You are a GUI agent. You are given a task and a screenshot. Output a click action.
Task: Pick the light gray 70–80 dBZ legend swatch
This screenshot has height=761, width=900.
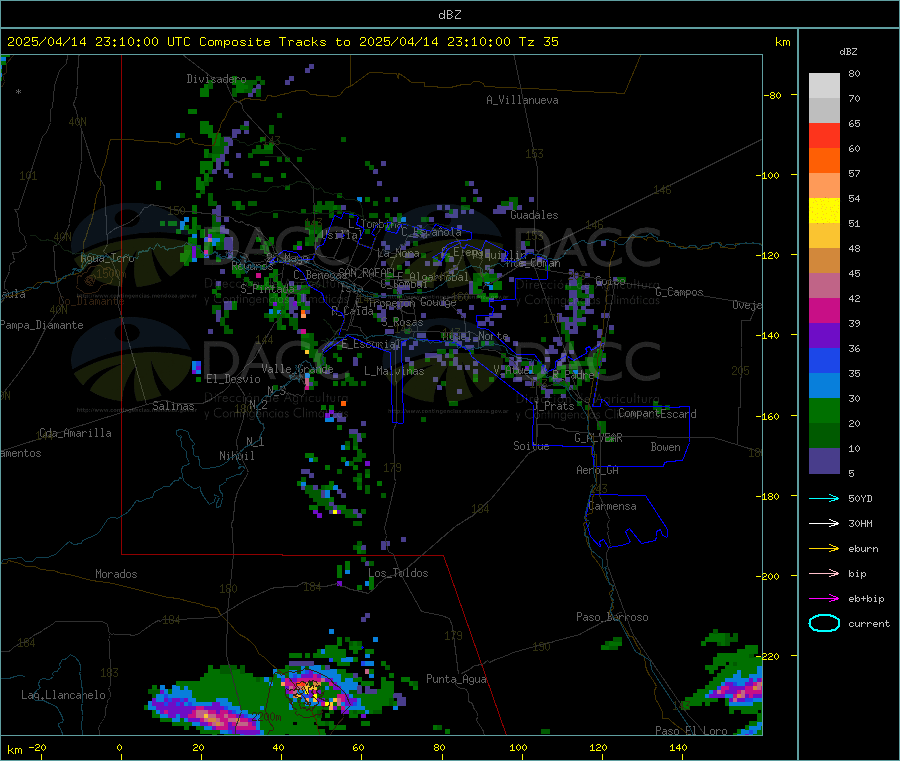pyautogui.click(x=824, y=86)
